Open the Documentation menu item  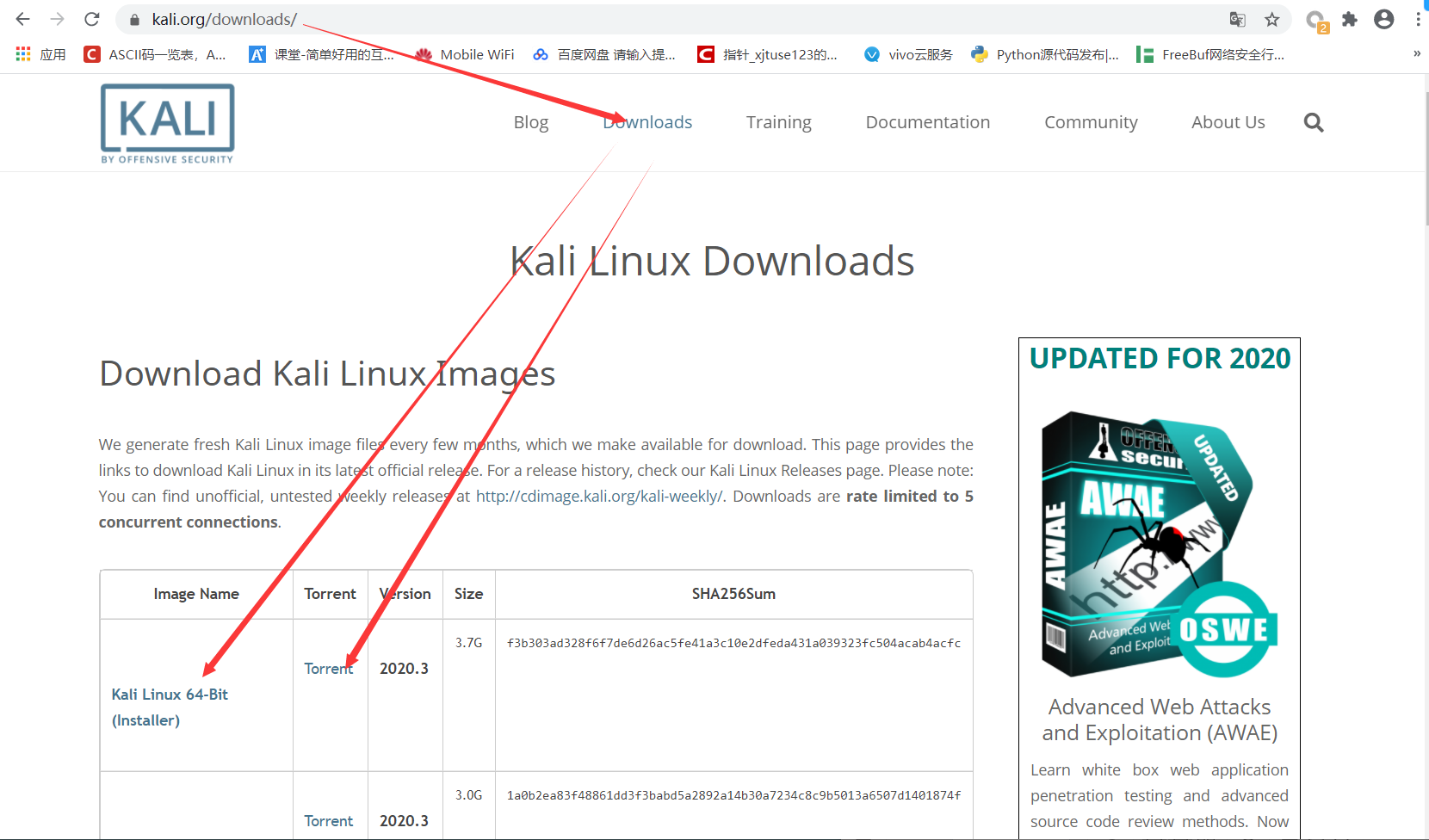tap(928, 122)
